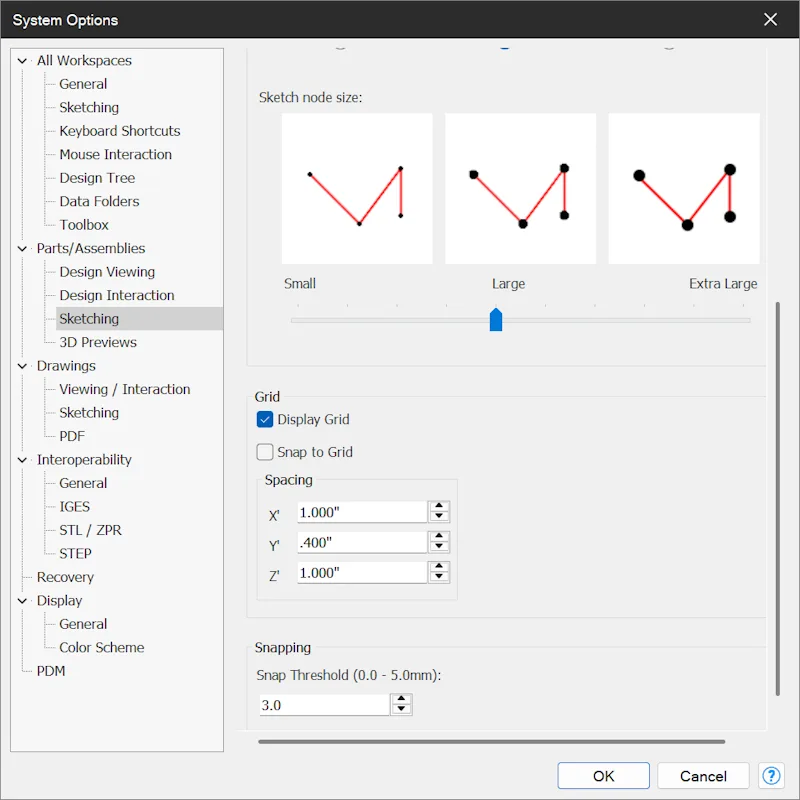Image resolution: width=800 pixels, height=800 pixels.
Task: Collapse the Parts/Assemblies tree node
Action: point(22,248)
